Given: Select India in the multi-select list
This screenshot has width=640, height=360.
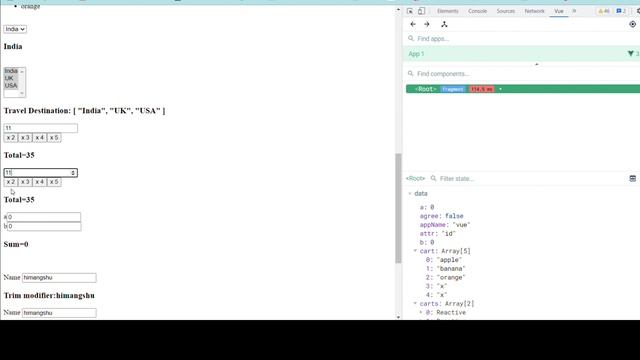Looking at the screenshot, I should point(11,71).
